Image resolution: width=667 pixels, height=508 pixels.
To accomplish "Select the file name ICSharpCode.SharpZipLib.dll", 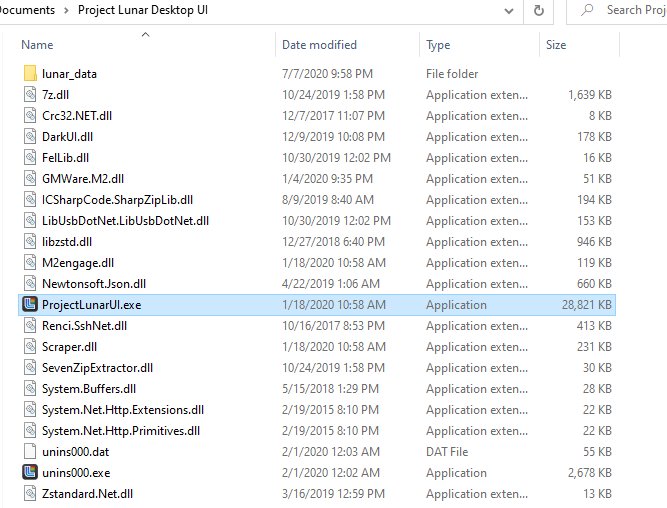I will (117, 200).
